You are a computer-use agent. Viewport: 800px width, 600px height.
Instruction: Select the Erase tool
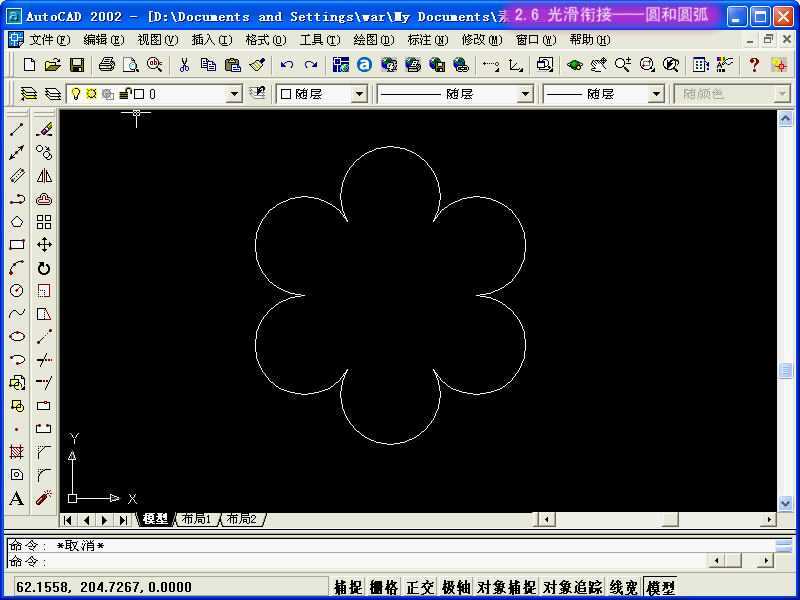44,129
